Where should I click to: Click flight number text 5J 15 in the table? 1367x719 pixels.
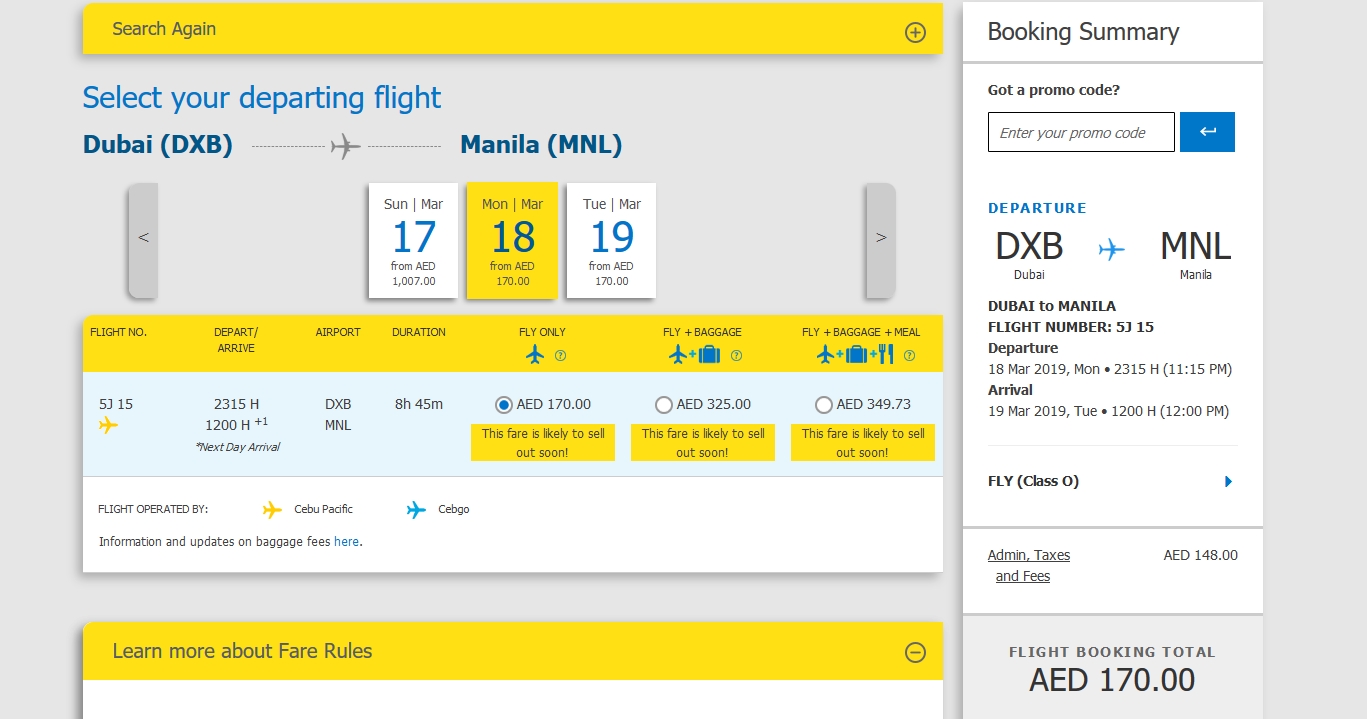116,405
